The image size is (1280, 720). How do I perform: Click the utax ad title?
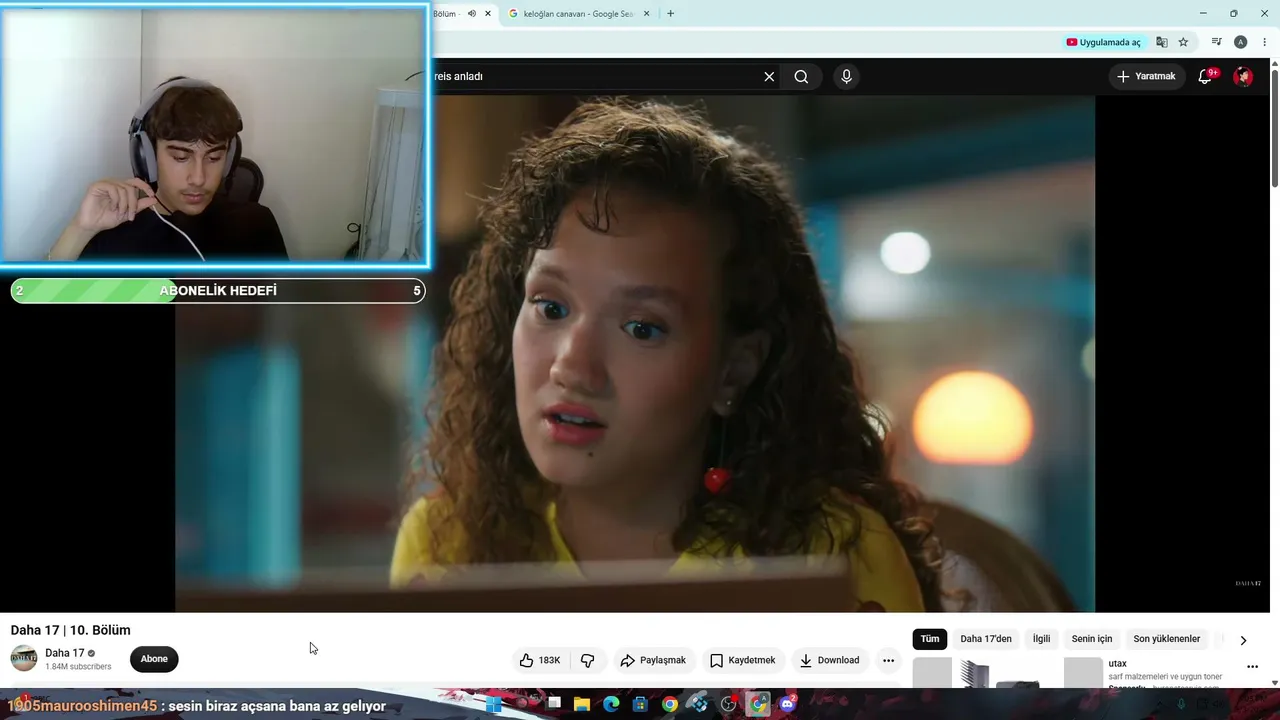point(1117,664)
